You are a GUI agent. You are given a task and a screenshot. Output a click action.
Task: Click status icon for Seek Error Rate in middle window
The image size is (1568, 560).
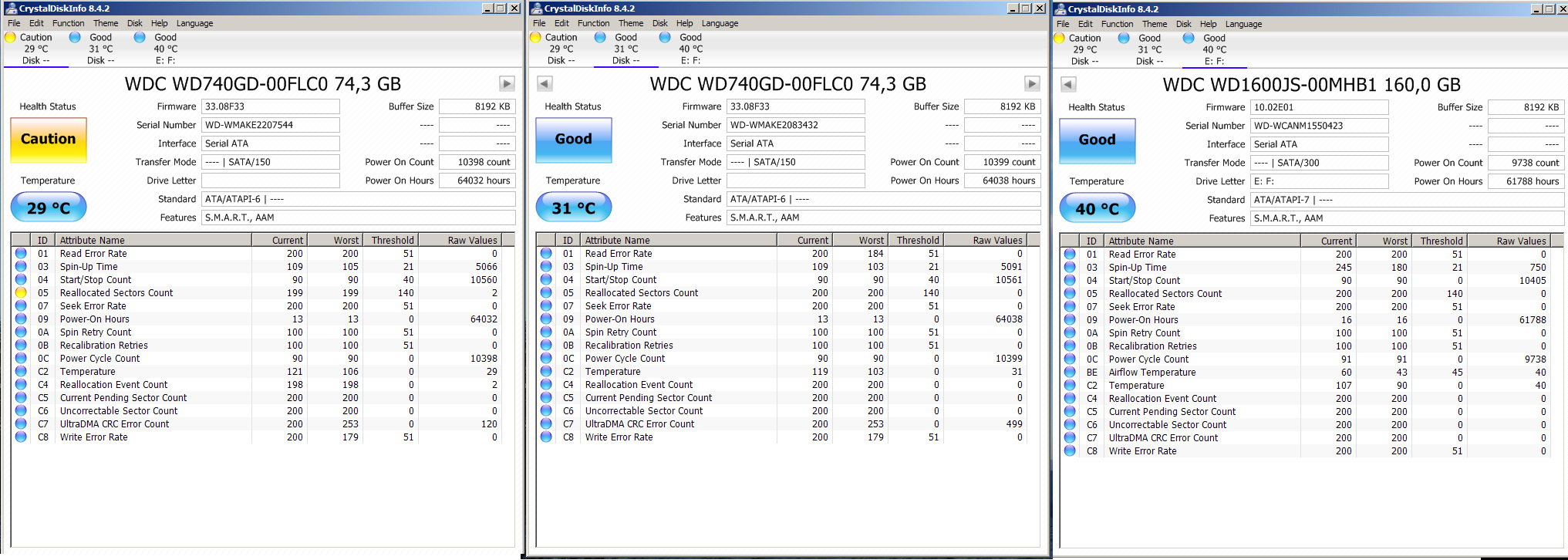tap(546, 305)
